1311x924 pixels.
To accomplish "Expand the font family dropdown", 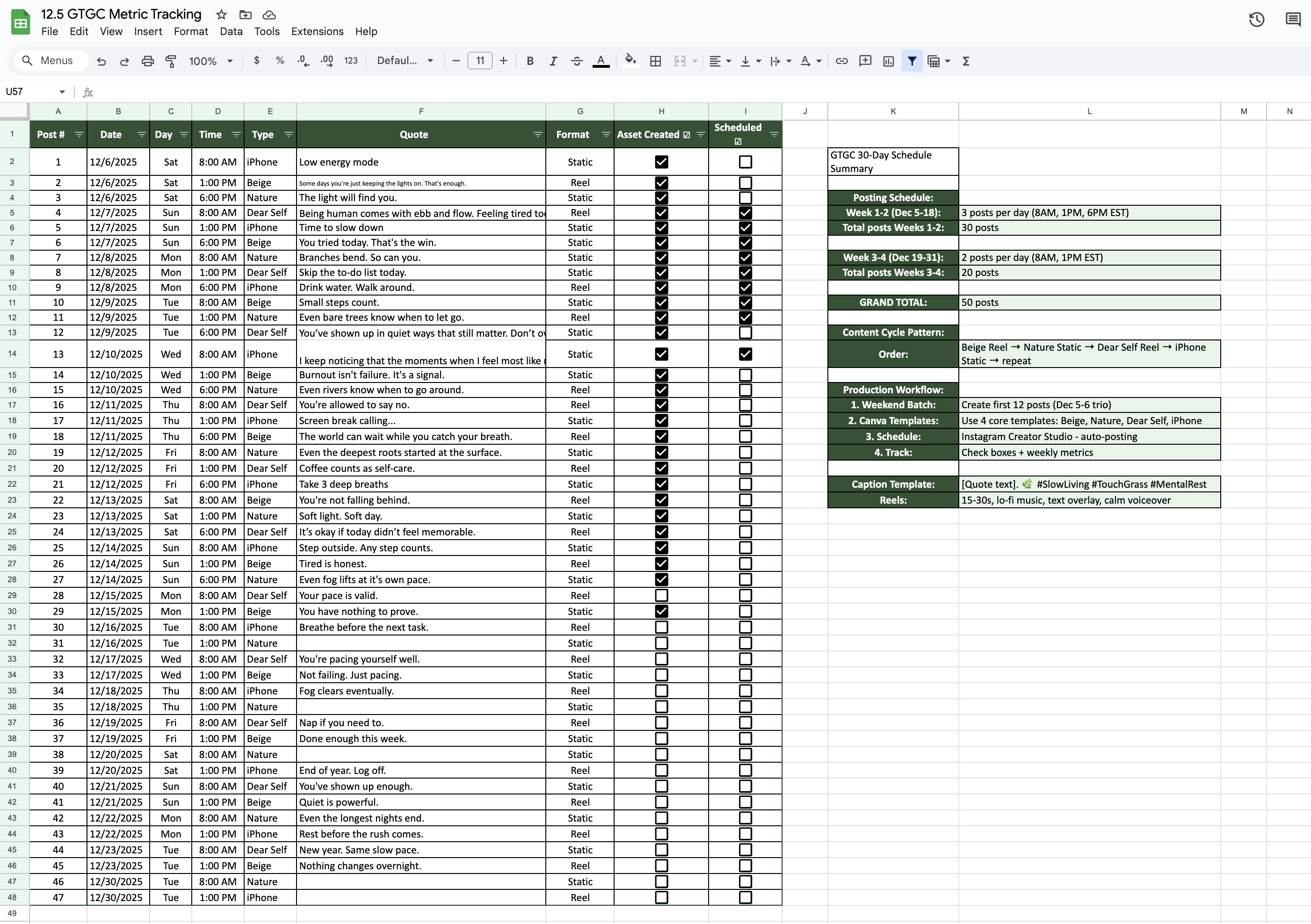I will [405, 61].
